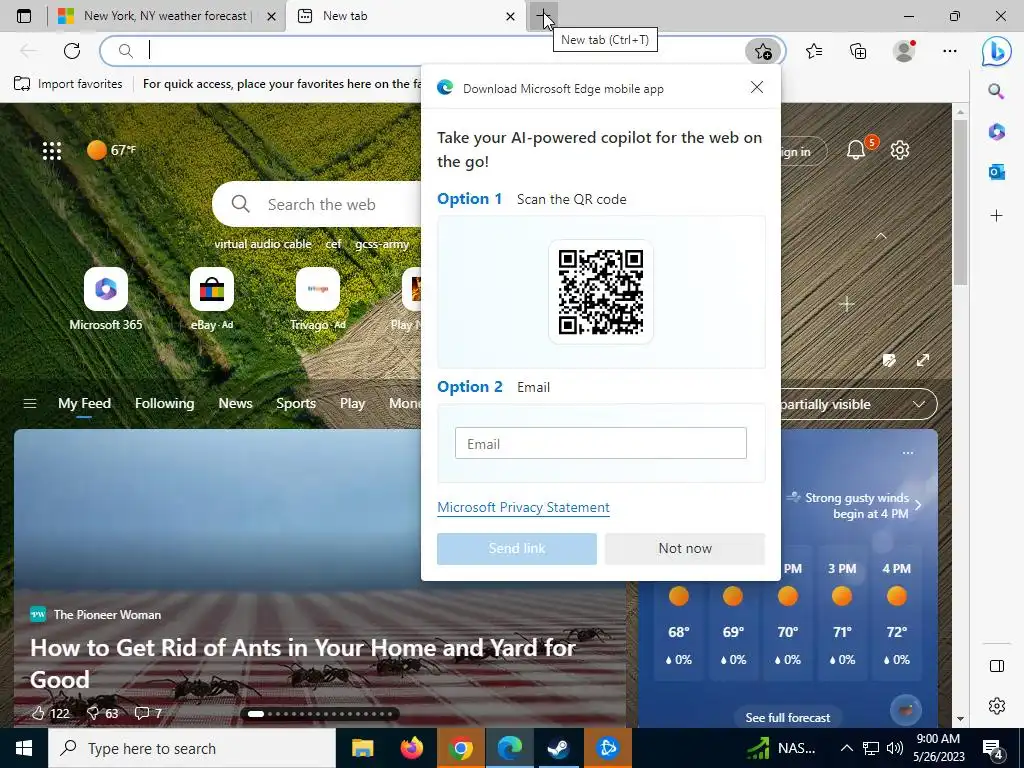
Task: Open File Explorer from taskbar
Action: click(x=362, y=748)
